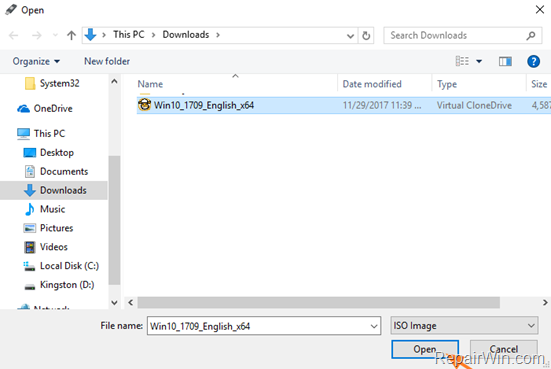Click the Forward navigation arrow
The width and height of the screenshot is (551, 369).
pos(37,35)
